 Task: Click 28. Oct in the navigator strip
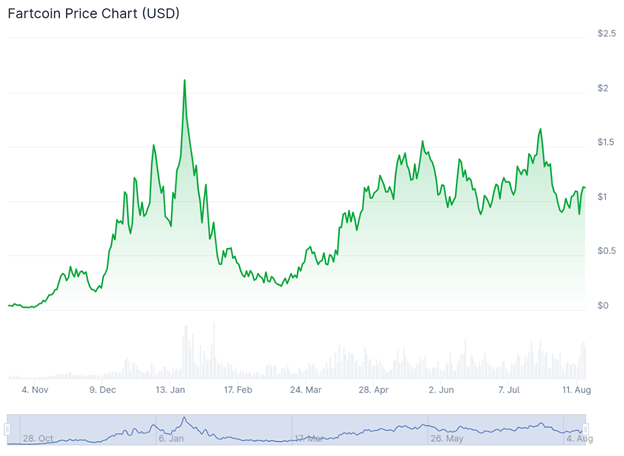coord(39,438)
